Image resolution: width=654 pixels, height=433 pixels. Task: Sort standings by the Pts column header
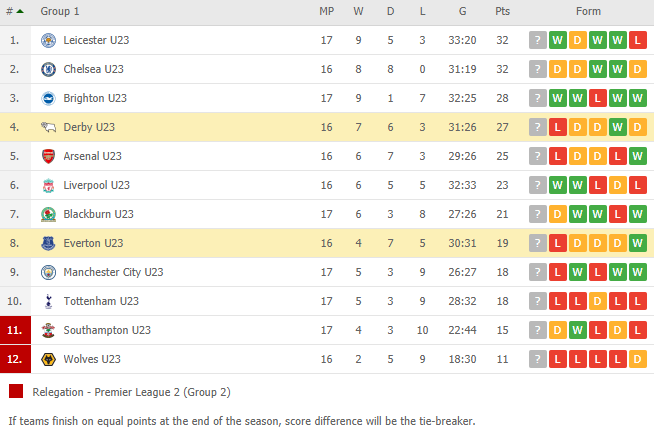coord(503,12)
